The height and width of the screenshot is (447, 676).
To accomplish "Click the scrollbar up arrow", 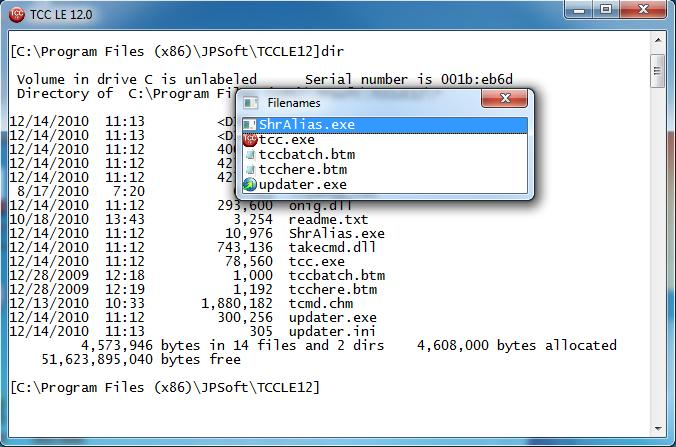I will pyautogui.click(x=658, y=40).
